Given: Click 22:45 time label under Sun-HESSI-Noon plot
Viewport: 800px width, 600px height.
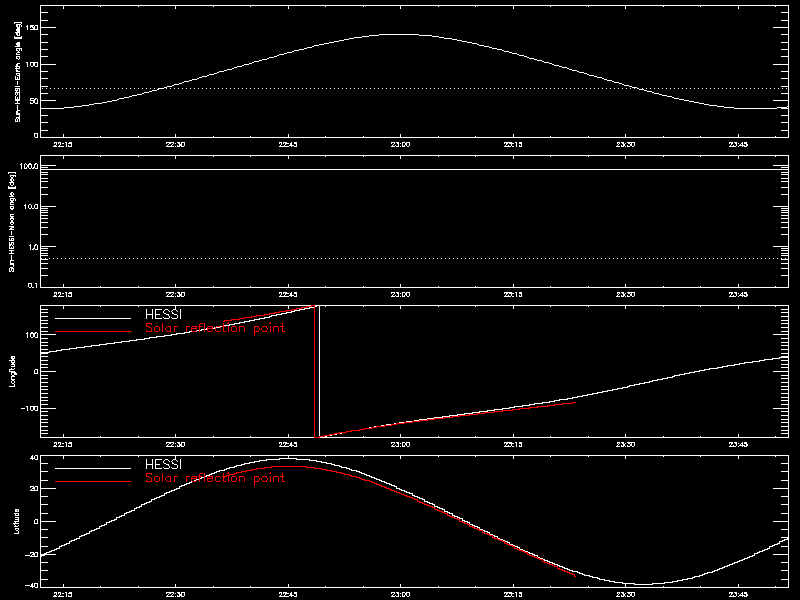Looking at the screenshot, I should coord(288,295).
